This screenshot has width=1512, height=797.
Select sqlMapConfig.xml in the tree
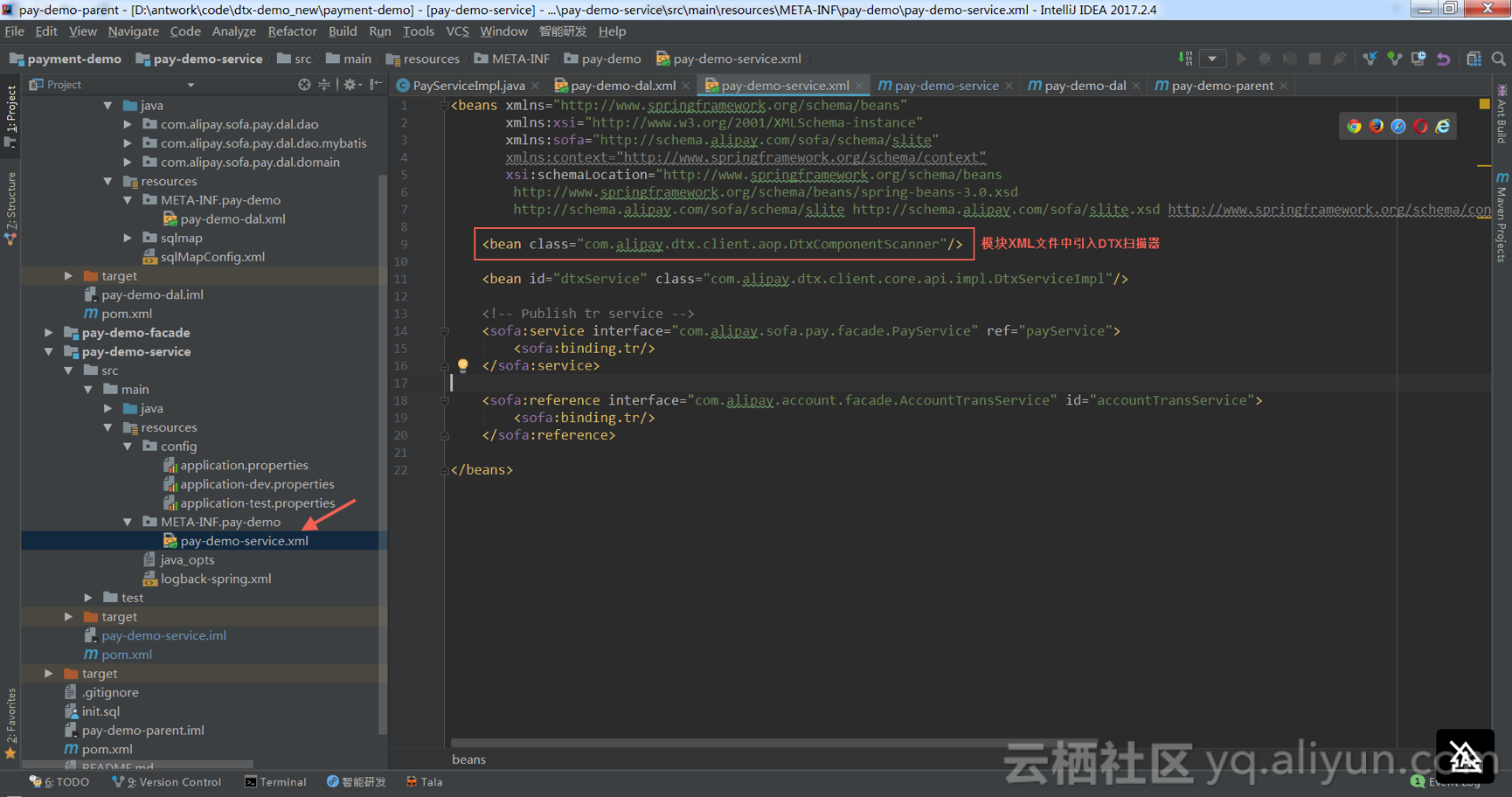pos(212,257)
